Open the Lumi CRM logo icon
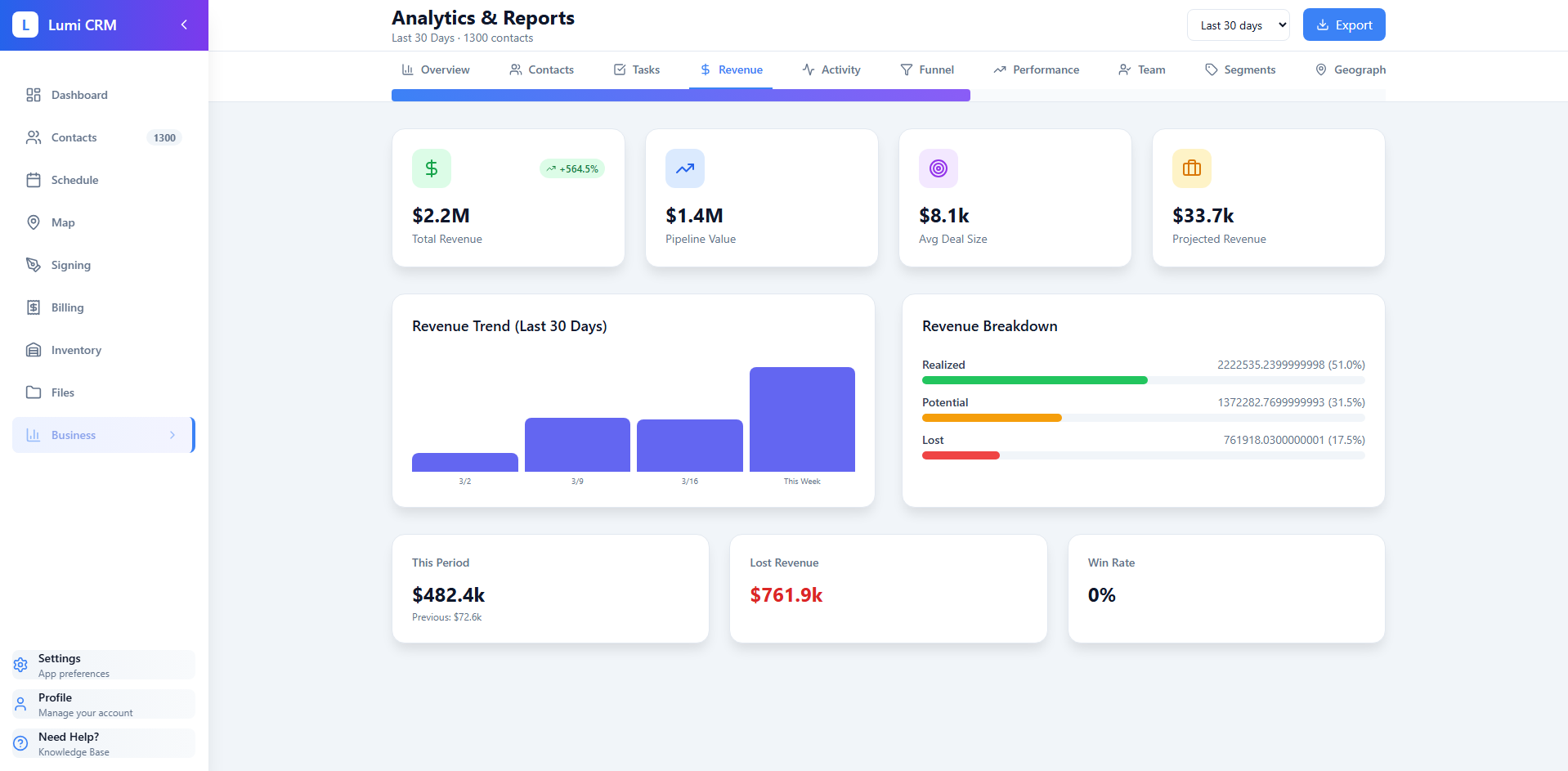1568x771 pixels. (x=25, y=25)
